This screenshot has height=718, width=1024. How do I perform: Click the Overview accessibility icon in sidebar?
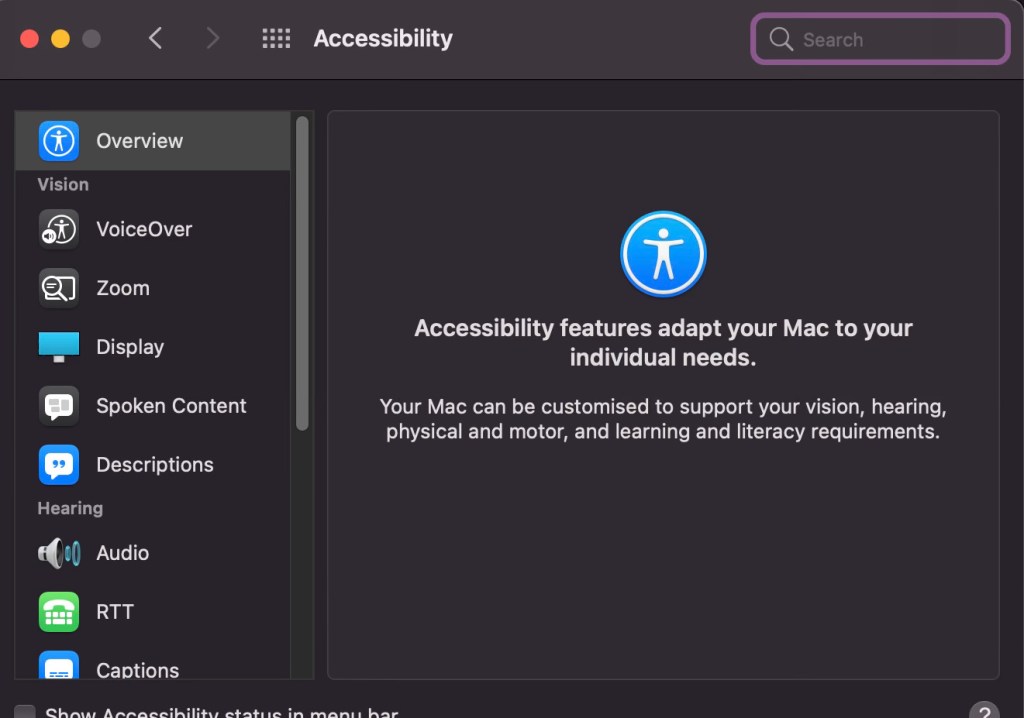[x=58, y=141]
